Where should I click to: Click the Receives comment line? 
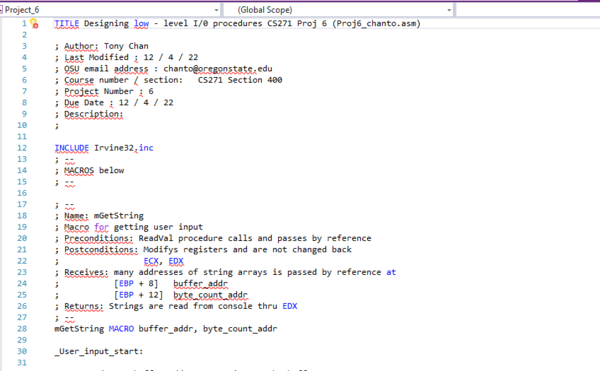point(225,272)
